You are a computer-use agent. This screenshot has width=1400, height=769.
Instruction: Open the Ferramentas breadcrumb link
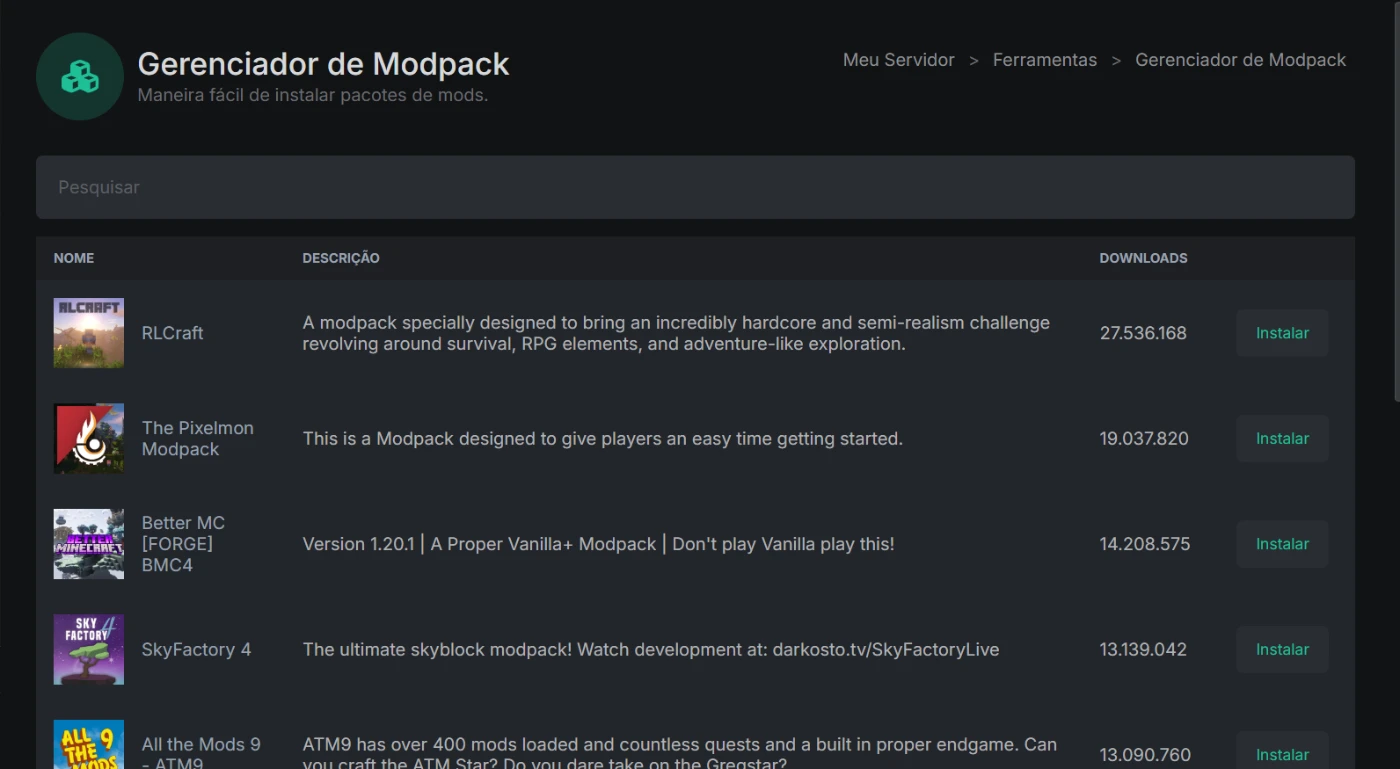click(1044, 60)
